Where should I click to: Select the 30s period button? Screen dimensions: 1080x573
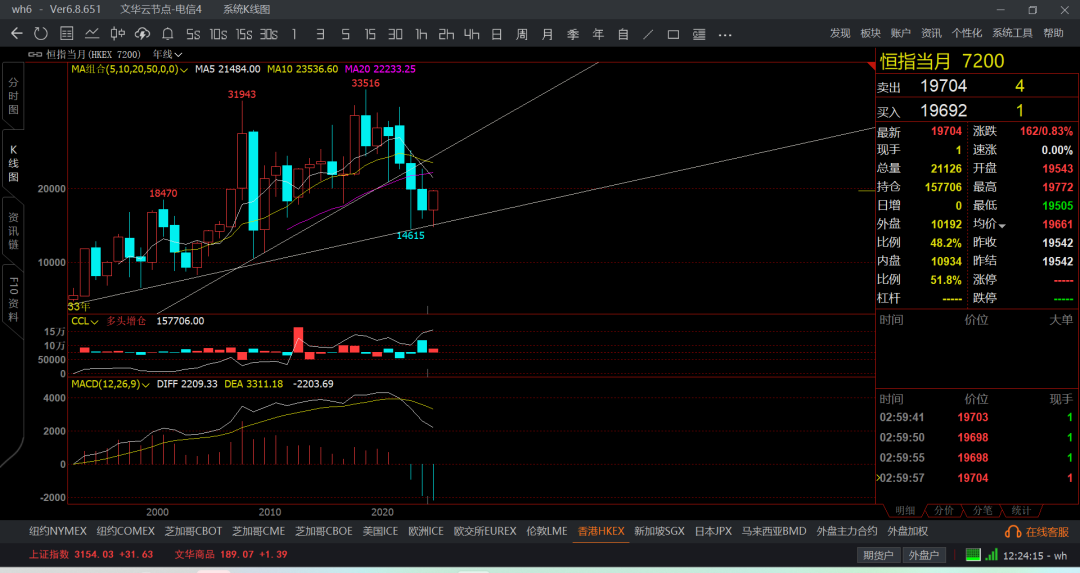point(269,34)
